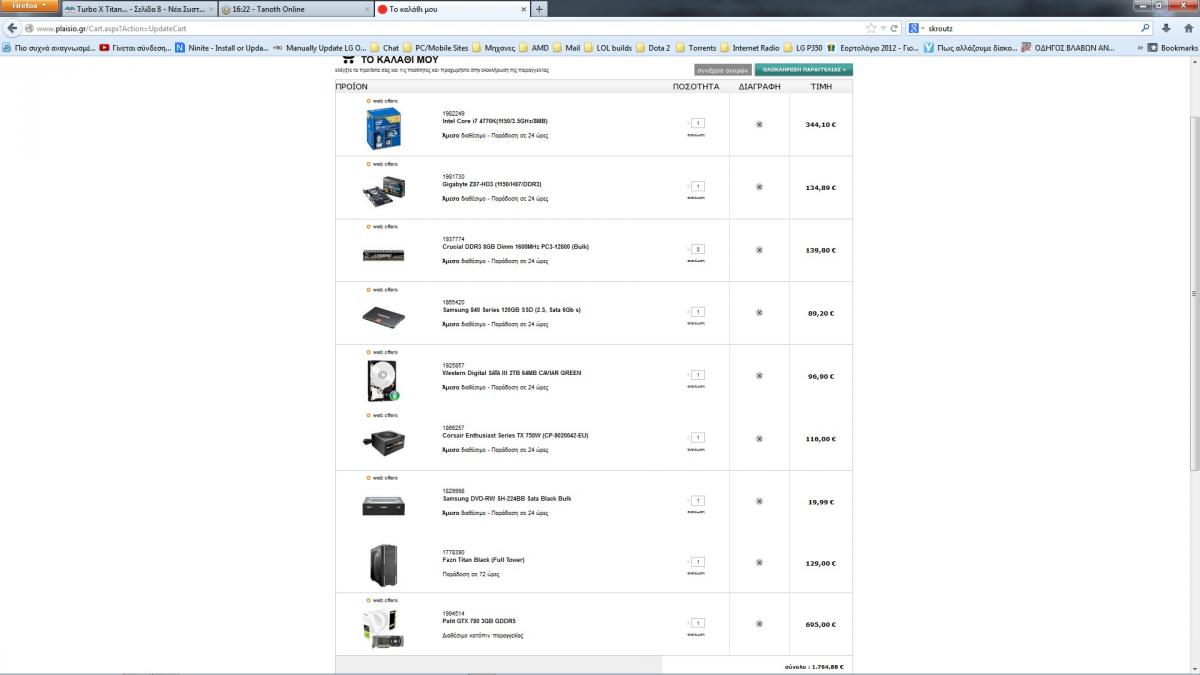Delete the Corsair TX 750W power supply
The height and width of the screenshot is (675, 1200).
click(759, 438)
